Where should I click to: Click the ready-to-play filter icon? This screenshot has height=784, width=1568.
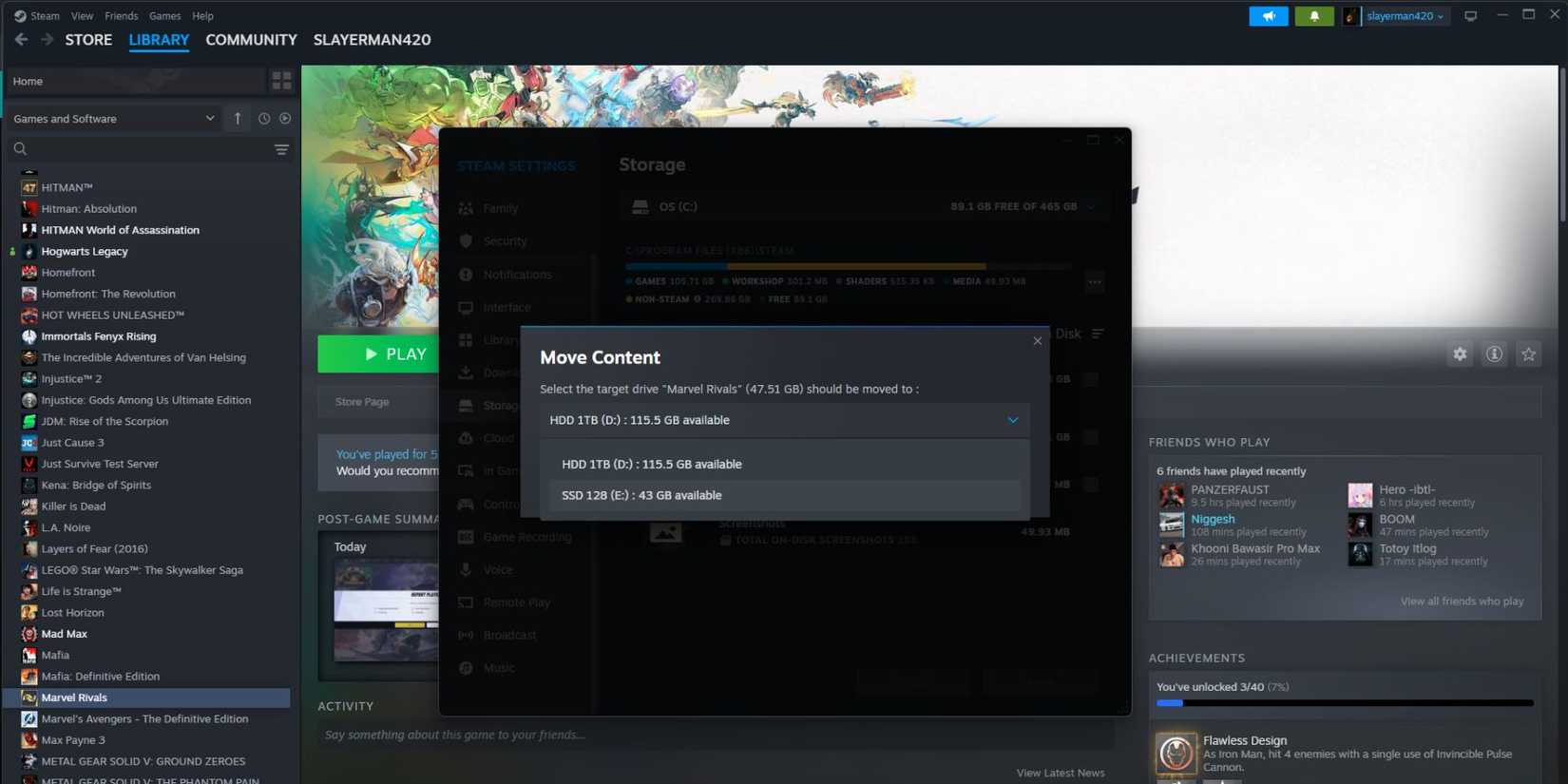(x=285, y=119)
